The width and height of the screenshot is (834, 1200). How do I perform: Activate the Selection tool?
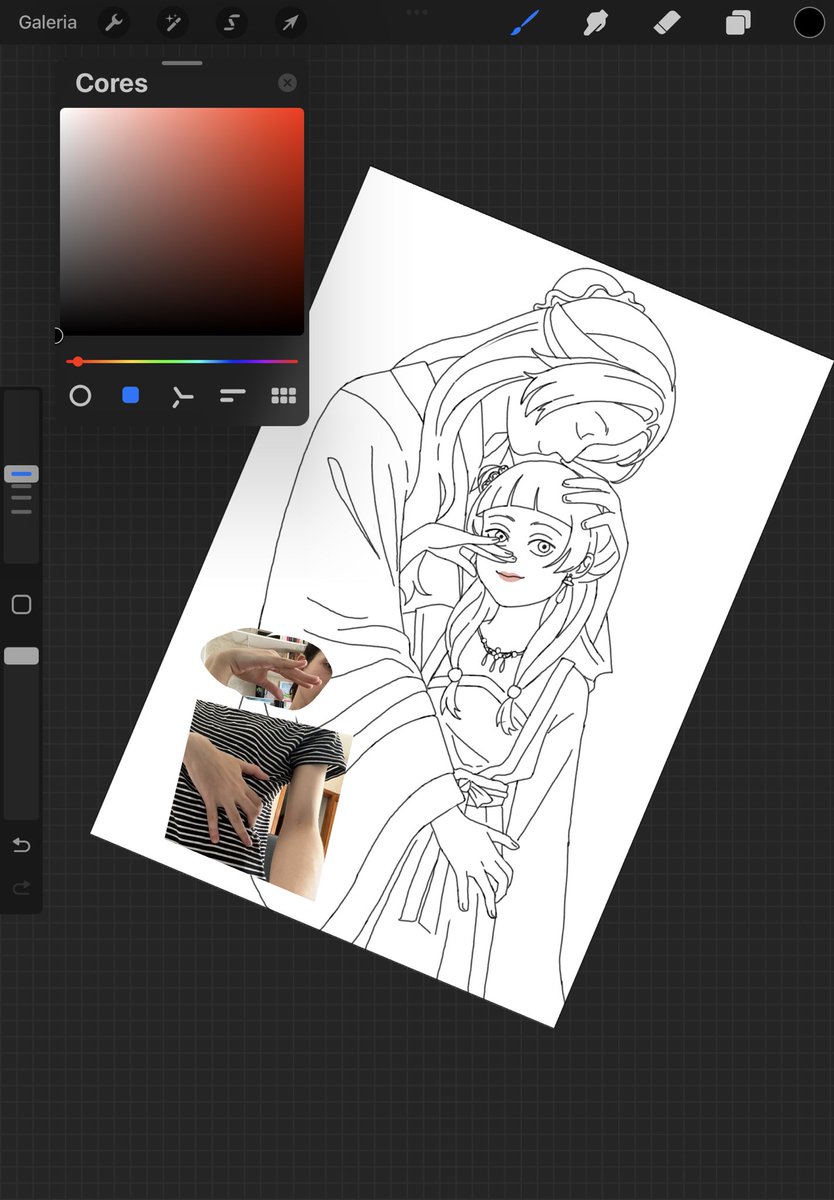pos(232,22)
